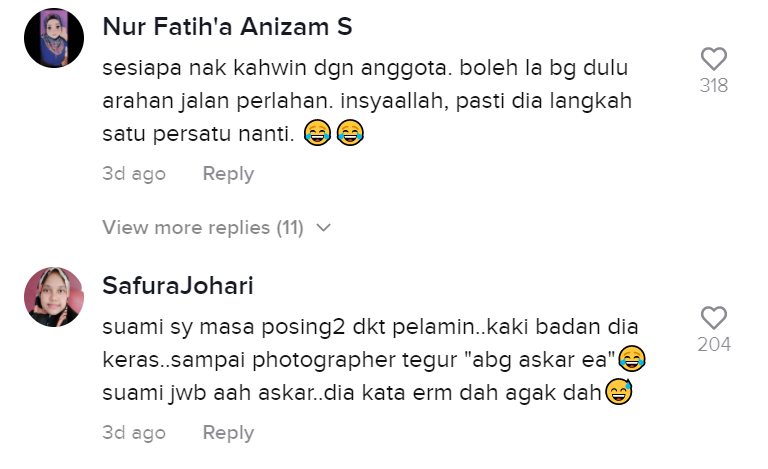Viewport: 768px width, 469px height.
Task: Open SafuraJohari's profile avatar
Action: point(54,297)
